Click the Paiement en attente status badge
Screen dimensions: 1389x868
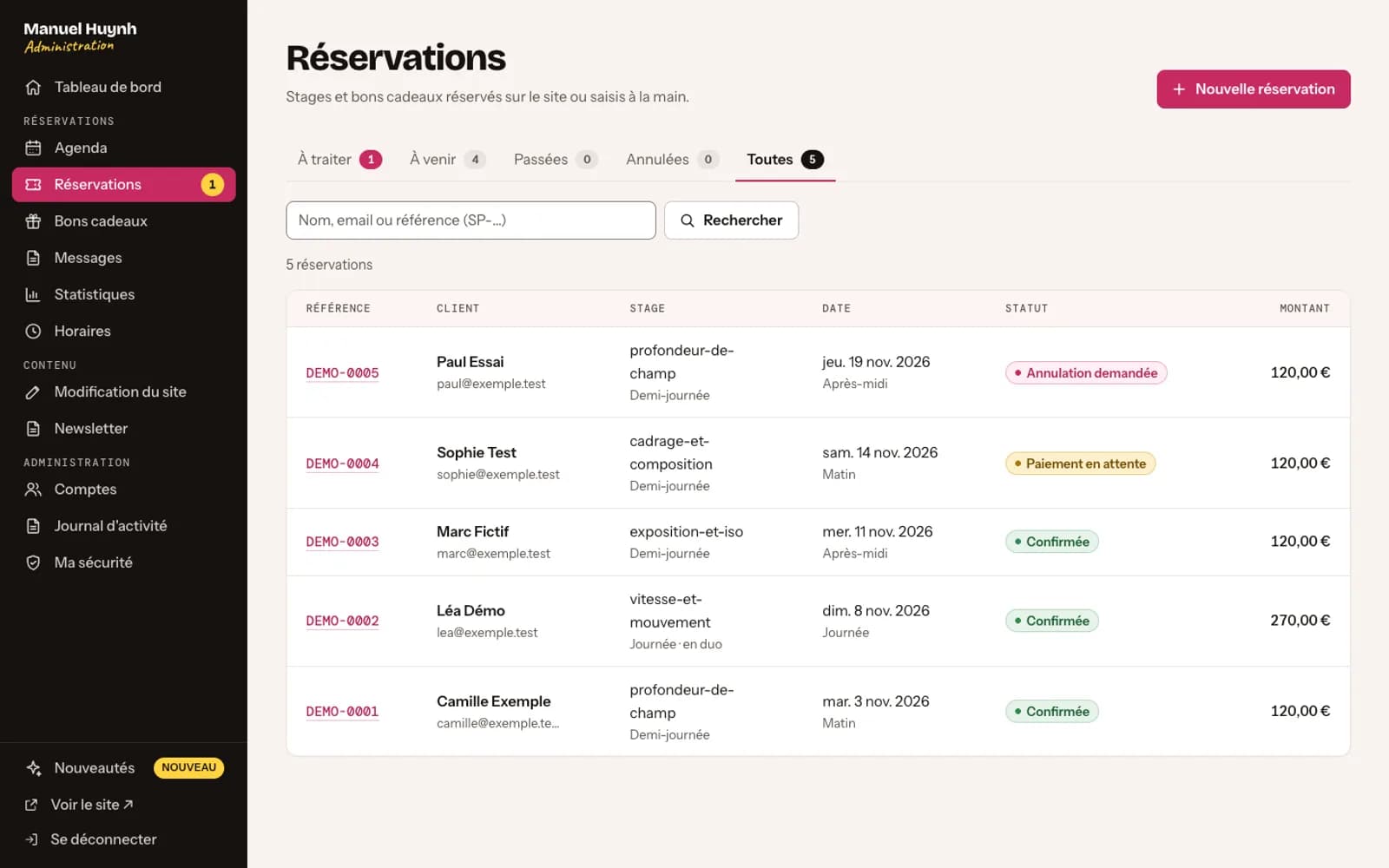pyautogui.click(x=1080, y=464)
